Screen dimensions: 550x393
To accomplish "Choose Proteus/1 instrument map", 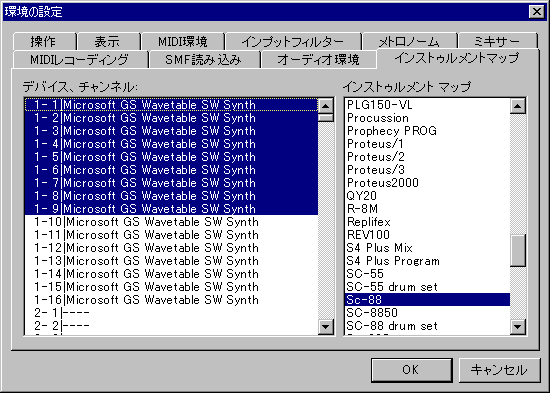I will tap(428, 144).
